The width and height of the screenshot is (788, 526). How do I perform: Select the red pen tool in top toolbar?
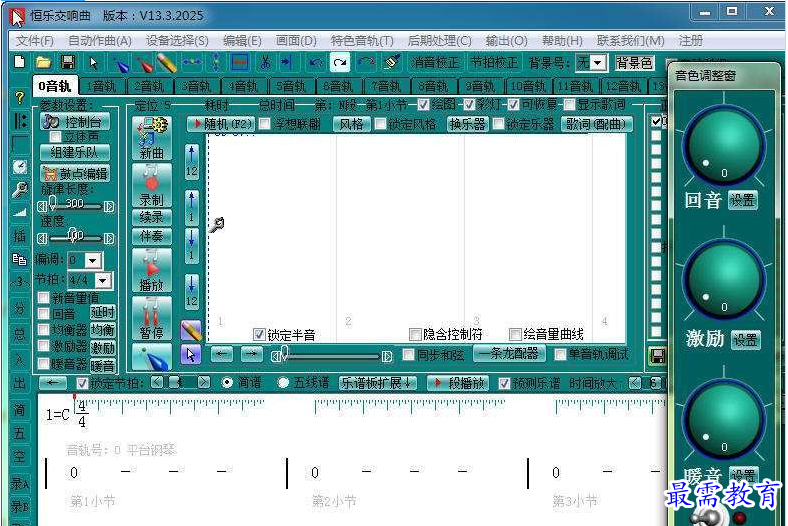point(144,64)
